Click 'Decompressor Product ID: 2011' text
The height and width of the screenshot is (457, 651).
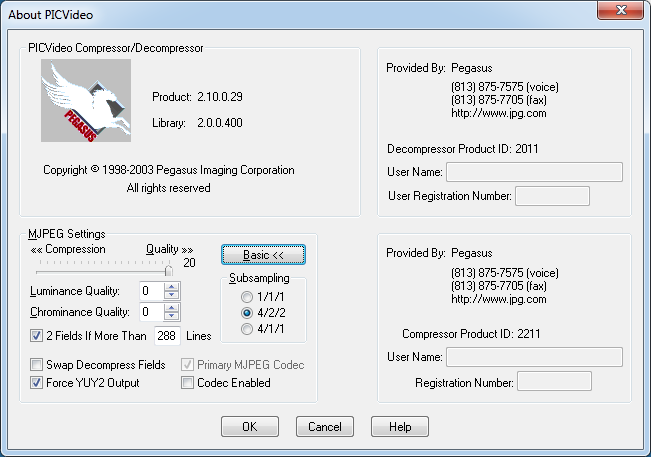tap(463, 149)
